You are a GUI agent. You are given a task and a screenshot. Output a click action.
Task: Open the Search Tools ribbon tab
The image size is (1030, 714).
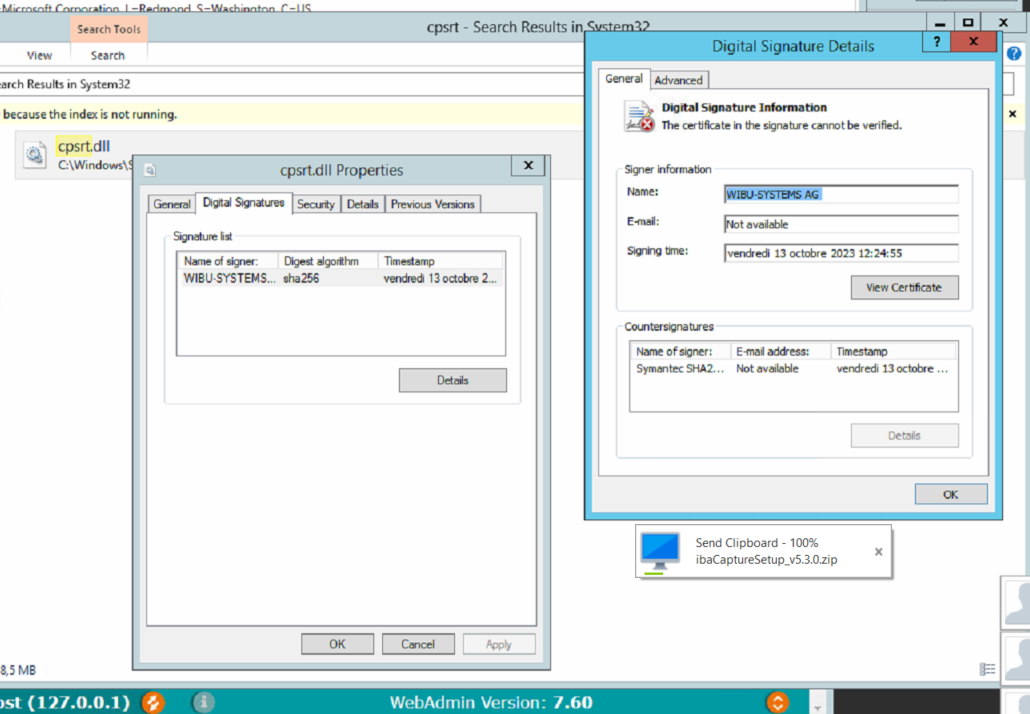(x=109, y=29)
